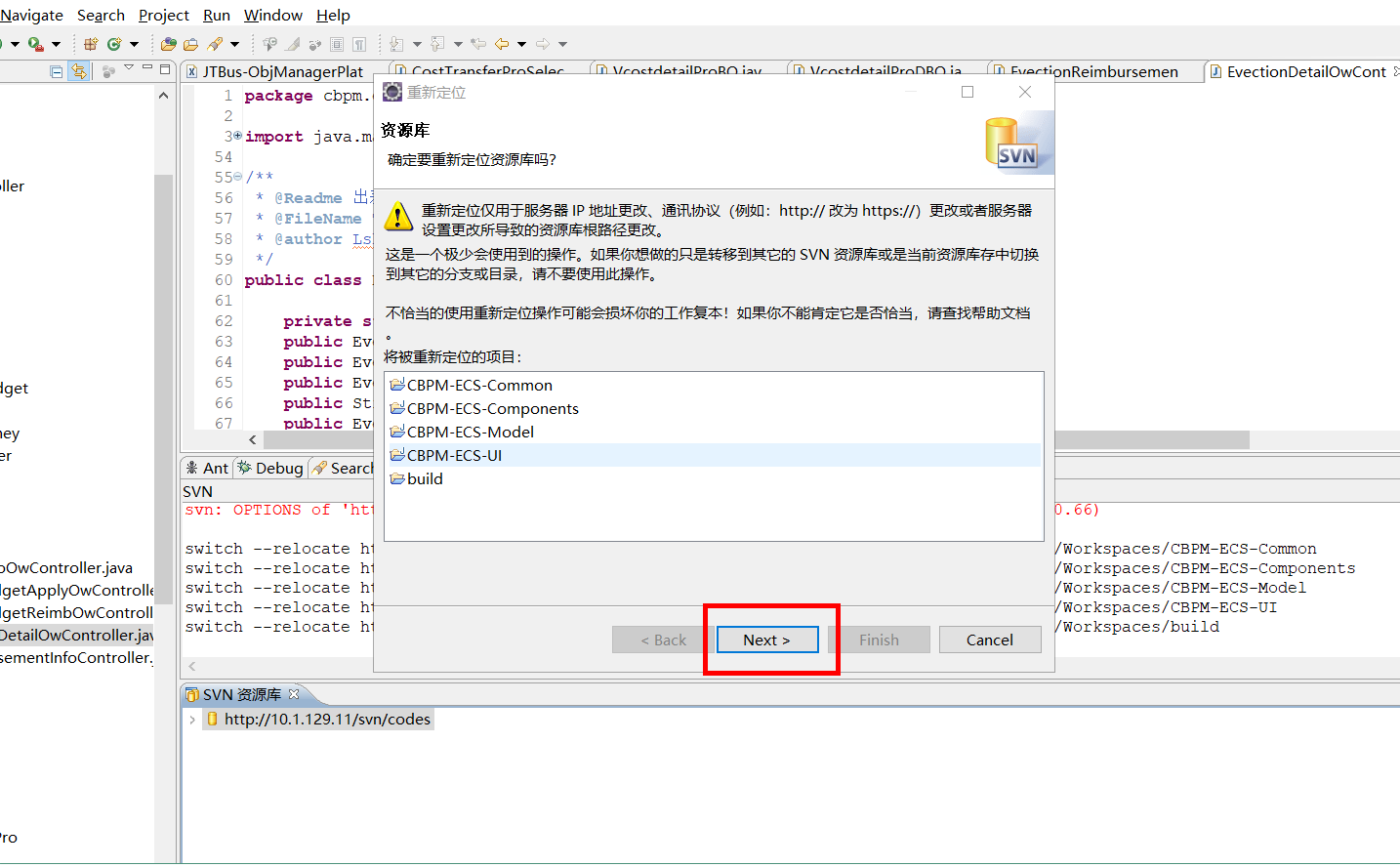Click the build project folder icon
This screenshot has width=1400, height=867.
pyautogui.click(x=397, y=478)
